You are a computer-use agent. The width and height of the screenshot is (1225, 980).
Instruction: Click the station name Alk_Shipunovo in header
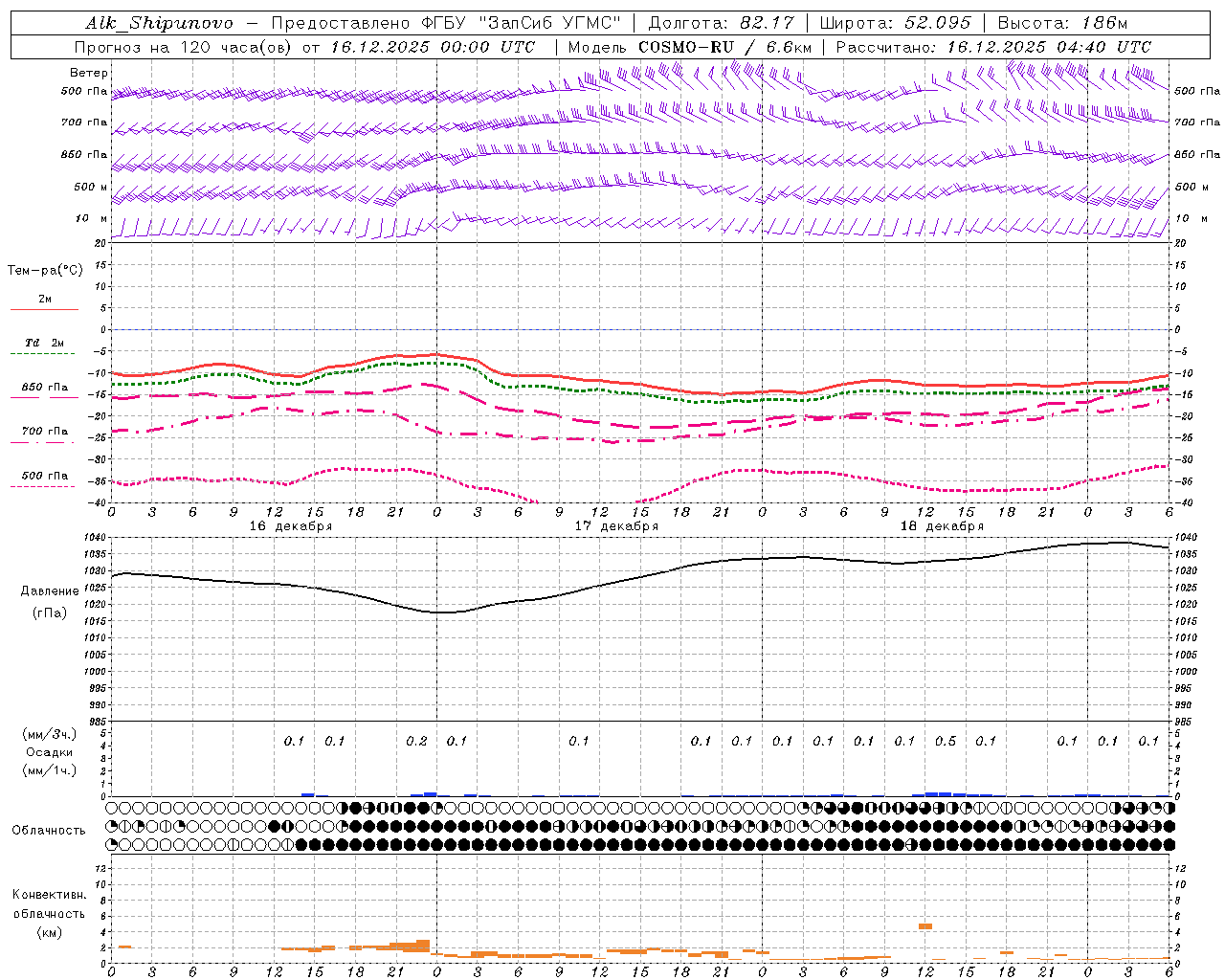click(x=159, y=23)
